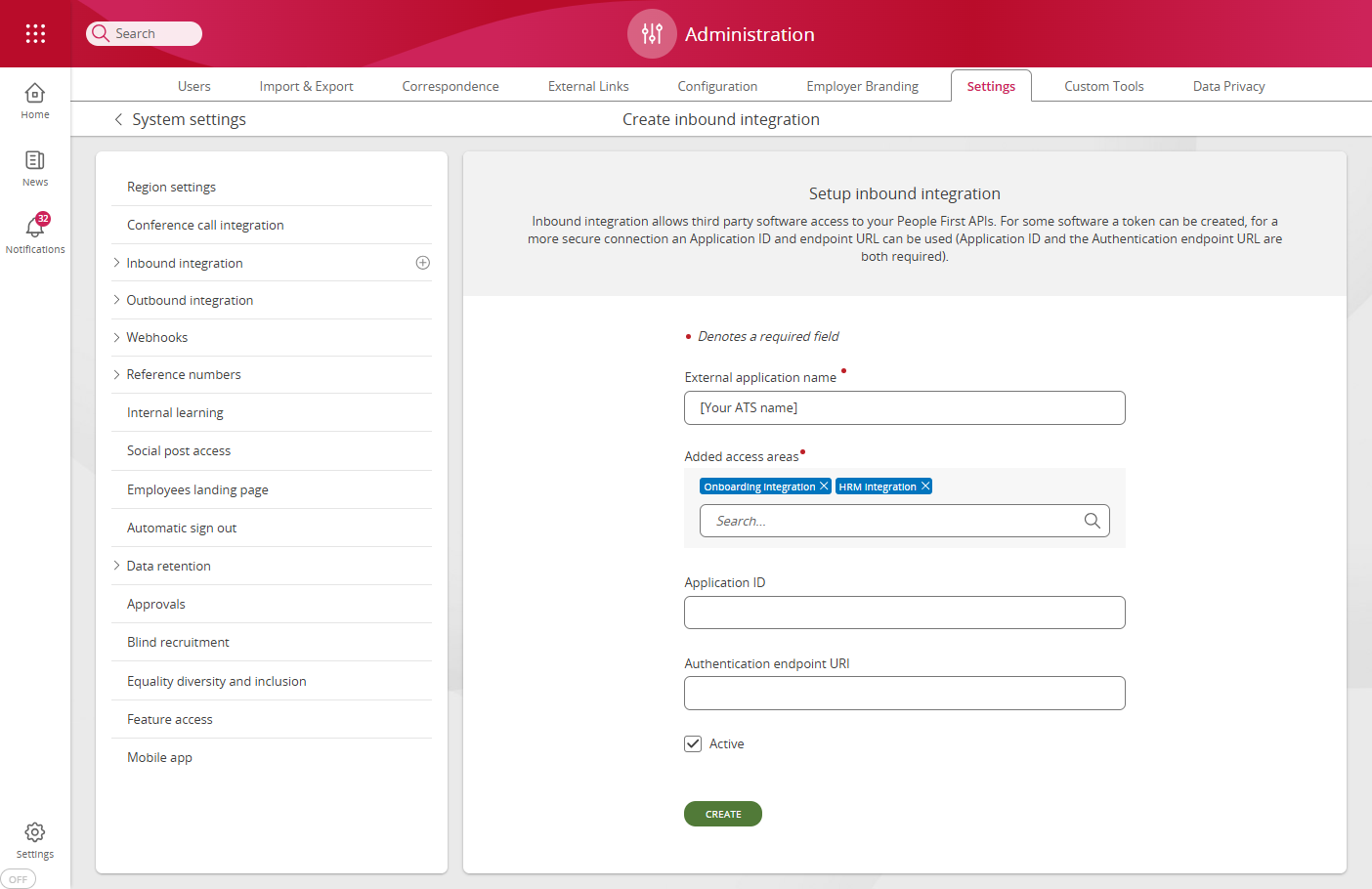Image resolution: width=1372 pixels, height=889 pixels.
Task: Open the Employer Branding tab
Action: coord(862,86)
